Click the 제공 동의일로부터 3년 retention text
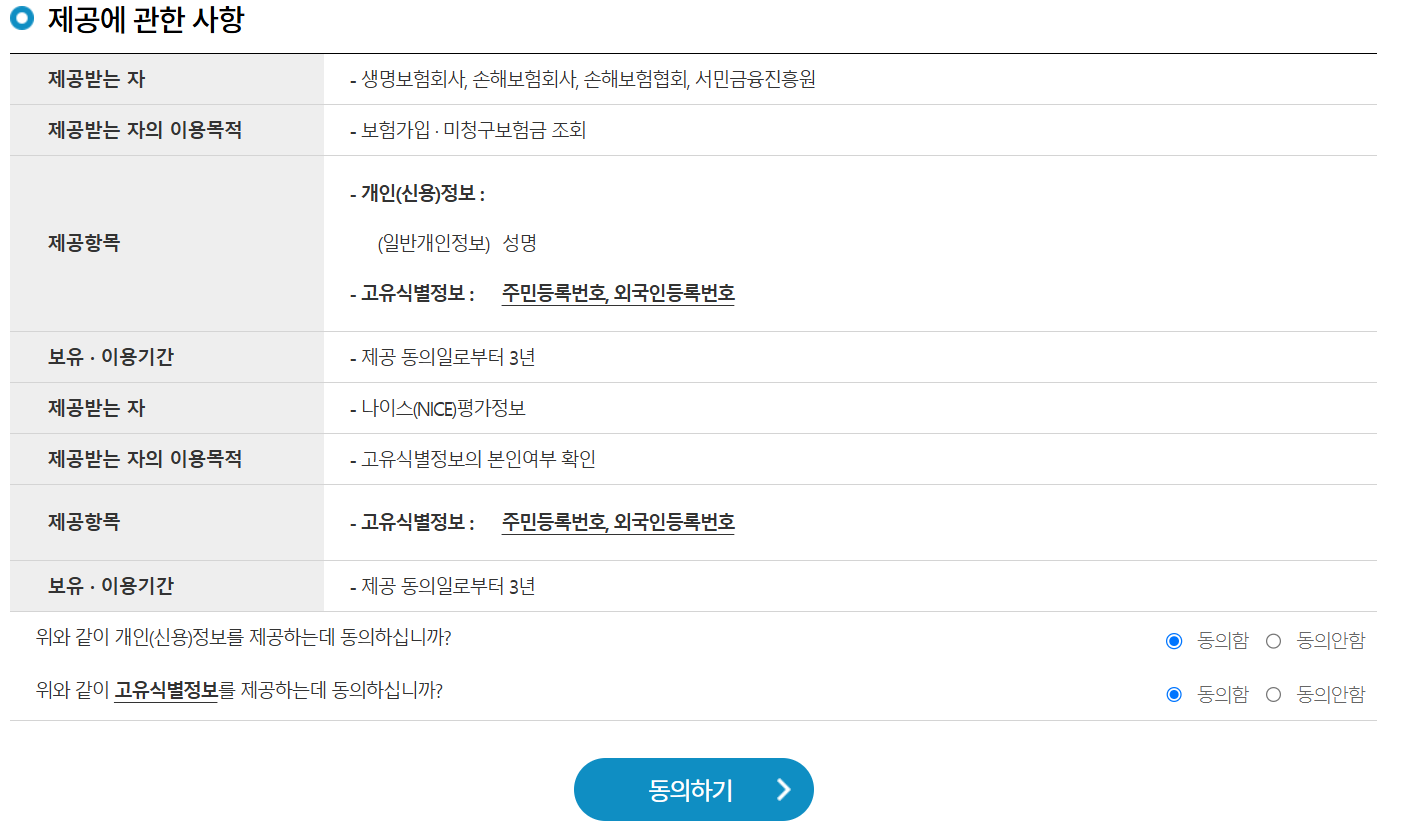 pyautogui.click(x=446, y=357)
